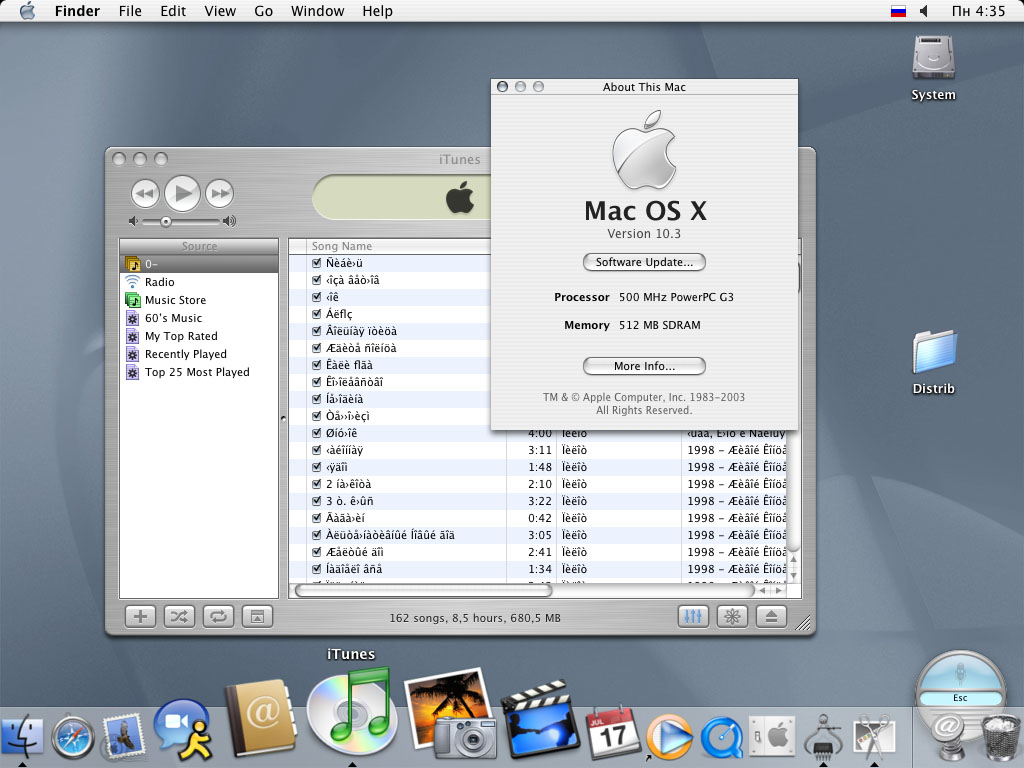Click the menu bar clock
Image resolution: width=1024 pixels, height=768 pixels.
[978, 11]
